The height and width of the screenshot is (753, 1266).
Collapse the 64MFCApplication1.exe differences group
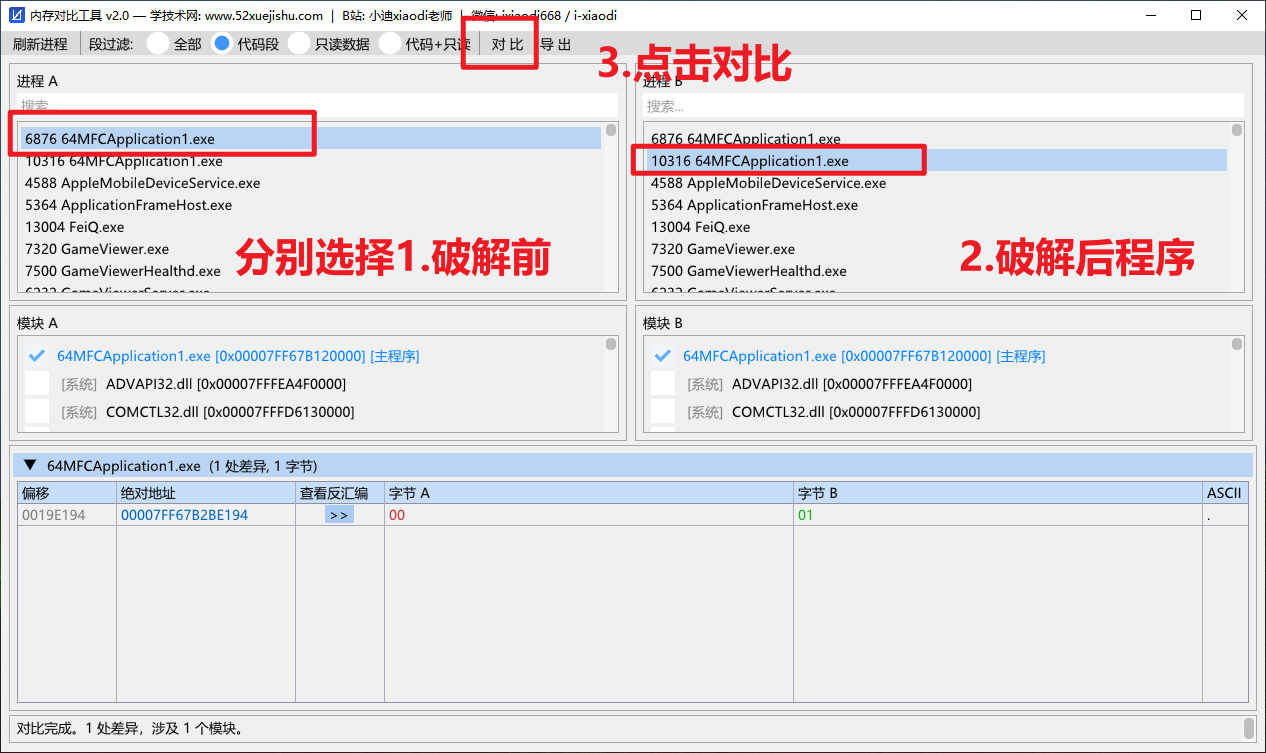coord(30,465)
